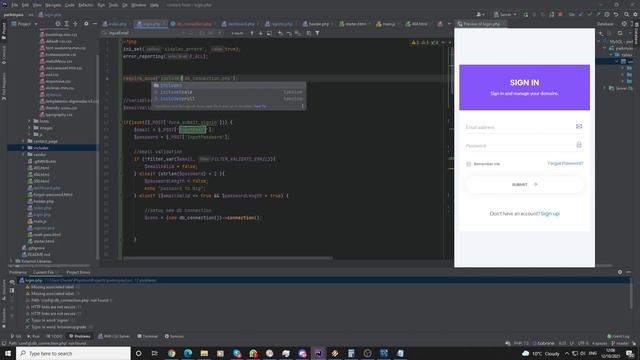Screen dimensions: 640x360
Task: Open the Help menu
Action: point(154,5)
